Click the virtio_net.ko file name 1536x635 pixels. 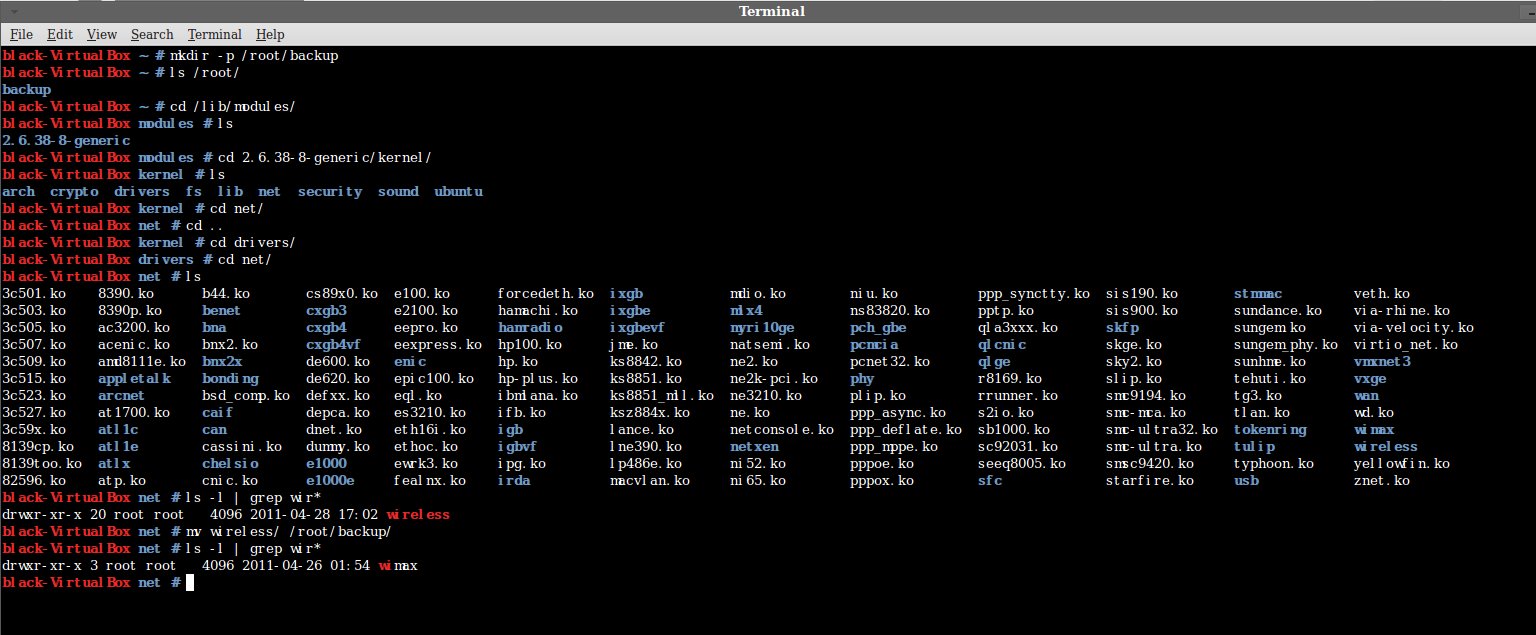tap(1406, 344)
